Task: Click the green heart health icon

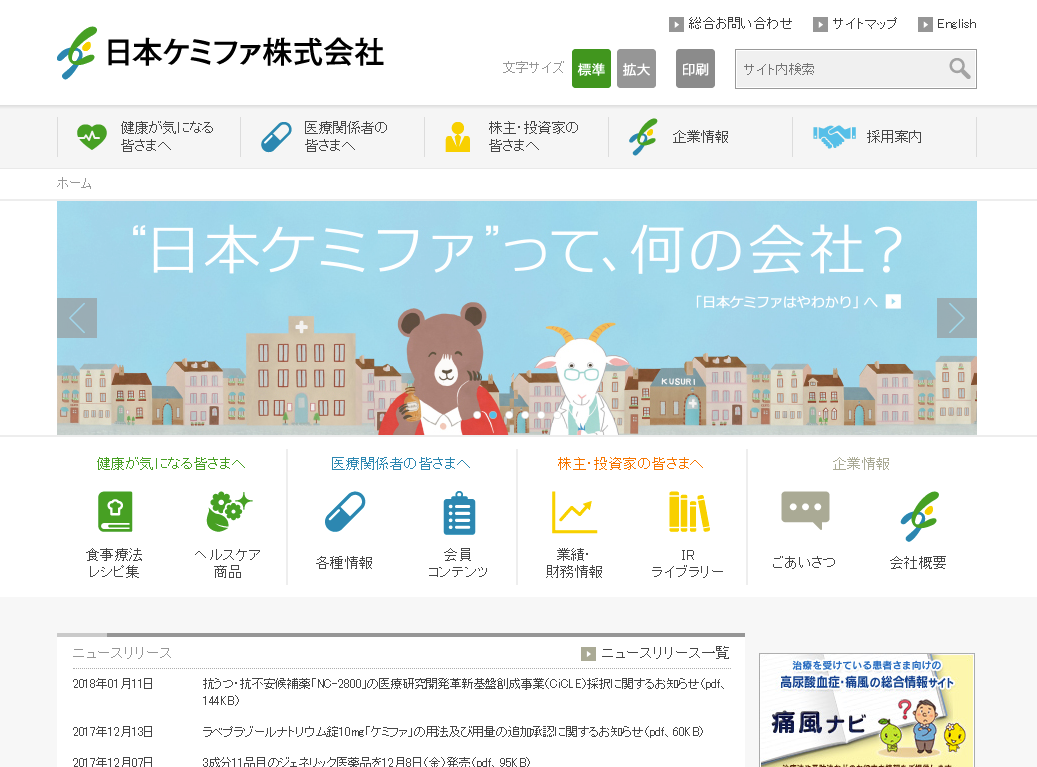Action: 91,137
